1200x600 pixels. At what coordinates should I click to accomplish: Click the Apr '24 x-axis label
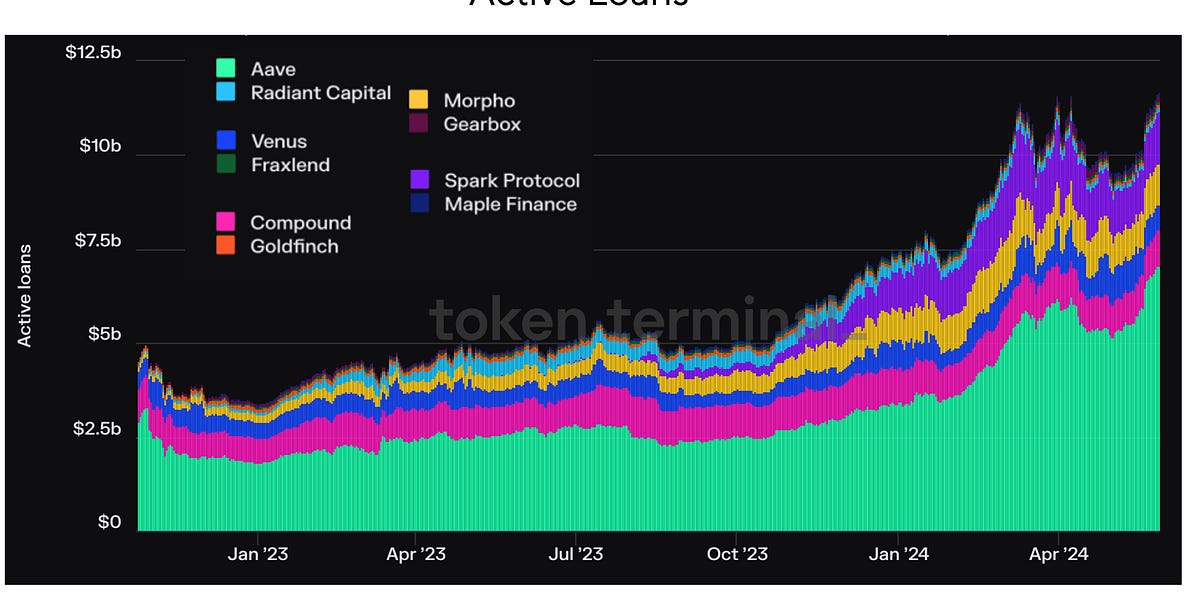click(x=1058, y=553)
